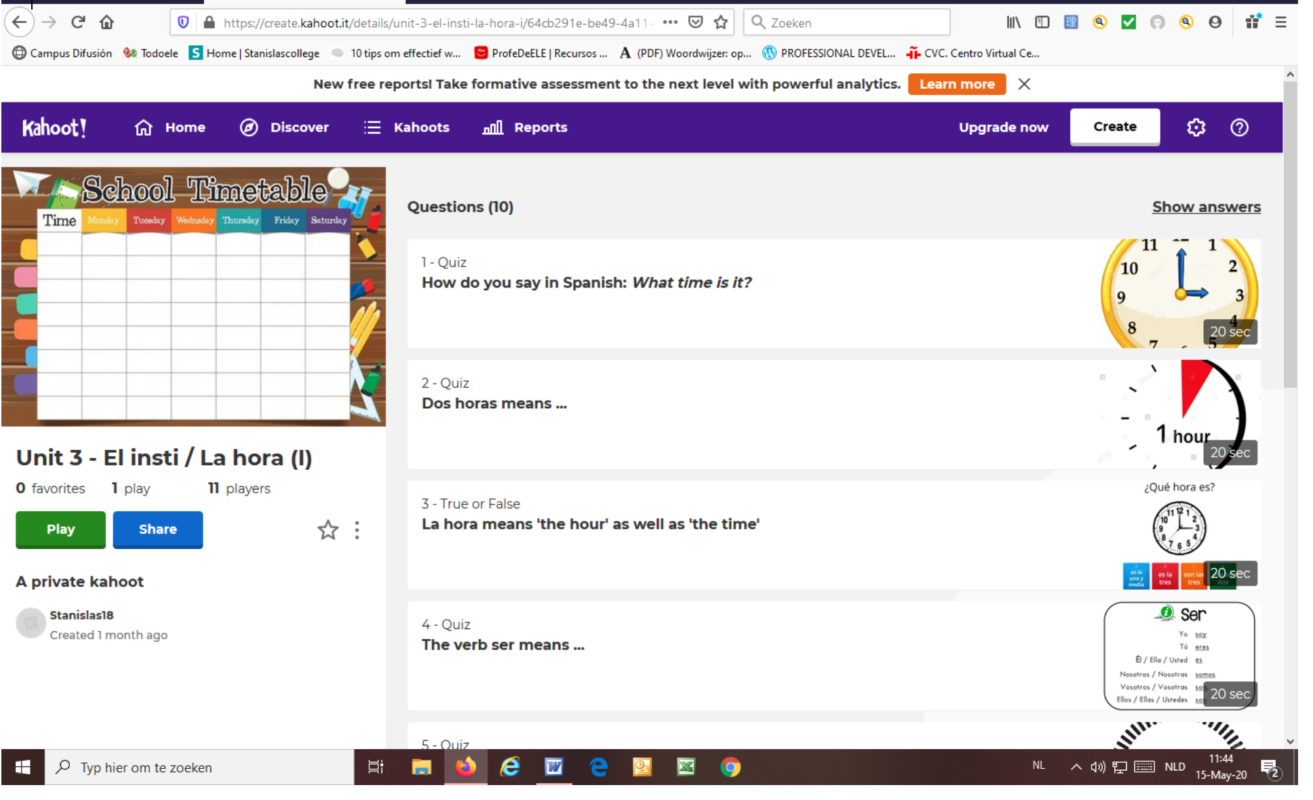Open the CVC. Centro Virtual bookmark
1313x800 pixels.
pos(973,53)
